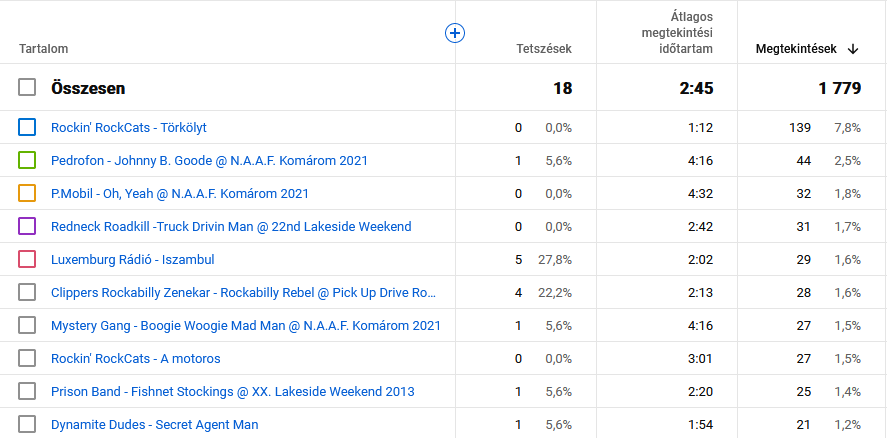This screenshot has height=438, width=887.
Task: Sort by Átlagos megtekintési időtartam header
Action: 677,33
